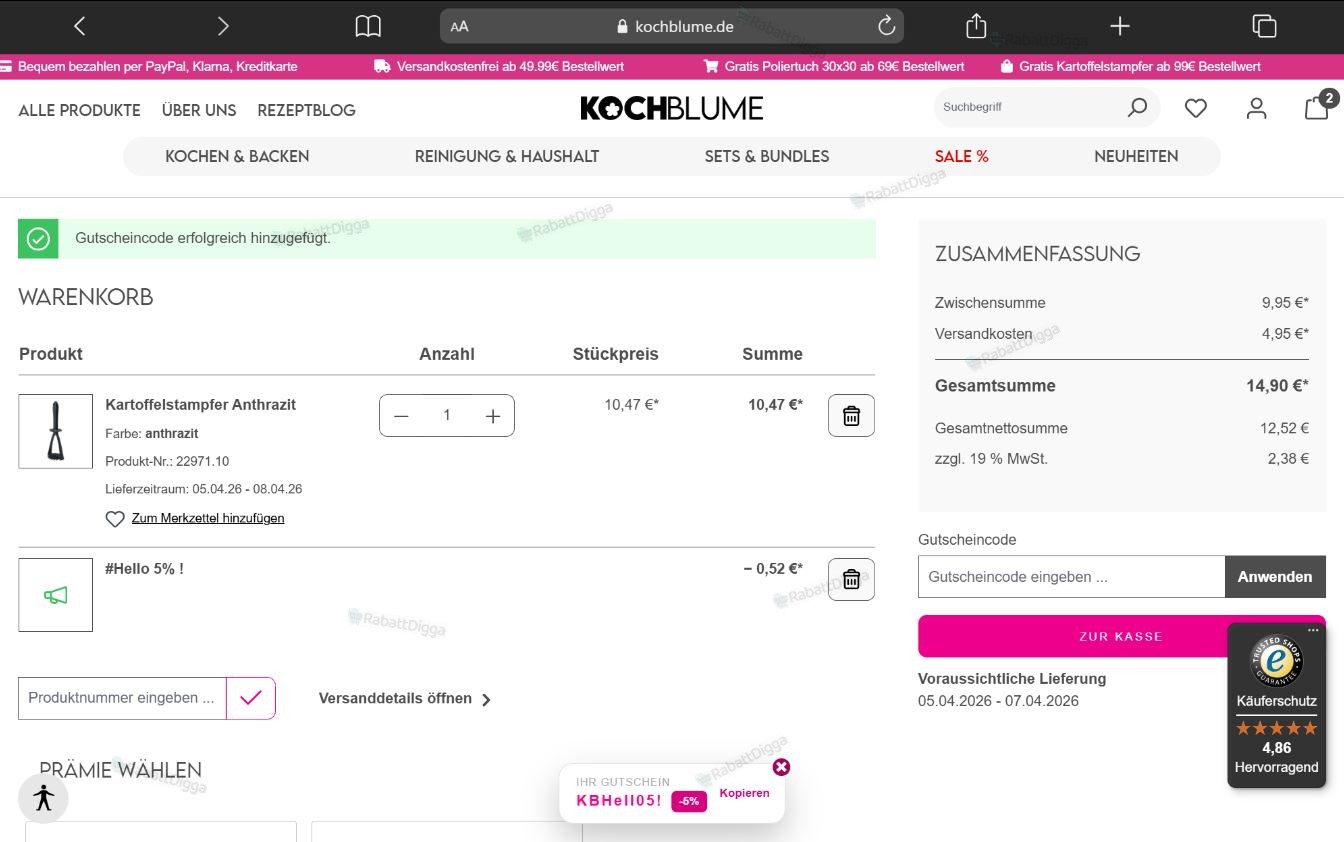Open Kartoffelstampfer Anthrazit product link

coord(201,405)
